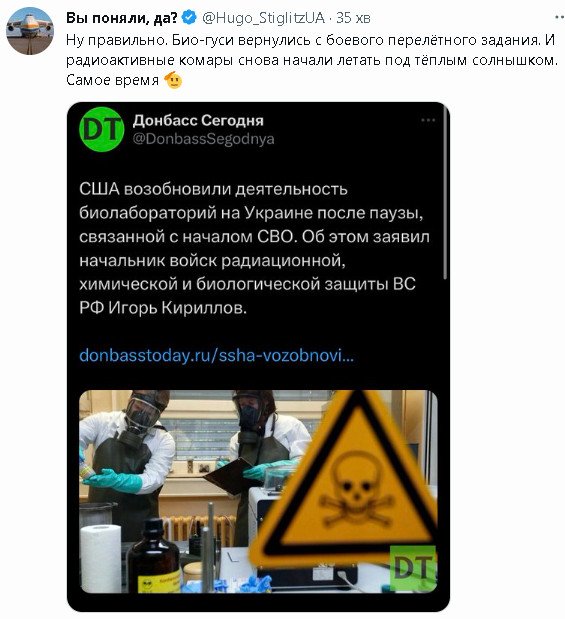
Task: Click the author name Вы поняли, да?
Action: point(122,18)
